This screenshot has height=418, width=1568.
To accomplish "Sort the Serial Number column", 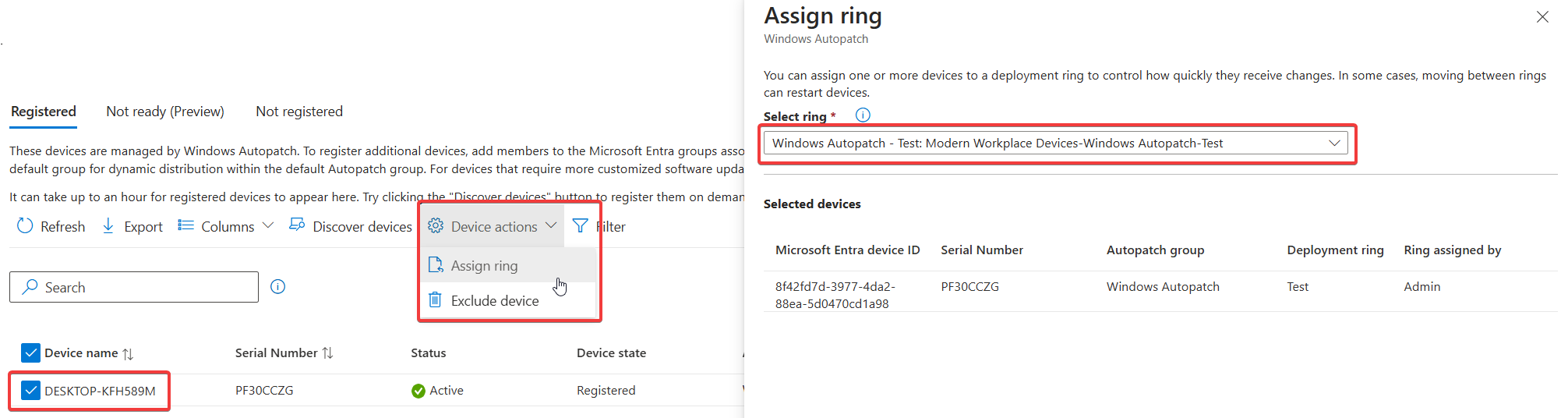I will tap(328, 353).
